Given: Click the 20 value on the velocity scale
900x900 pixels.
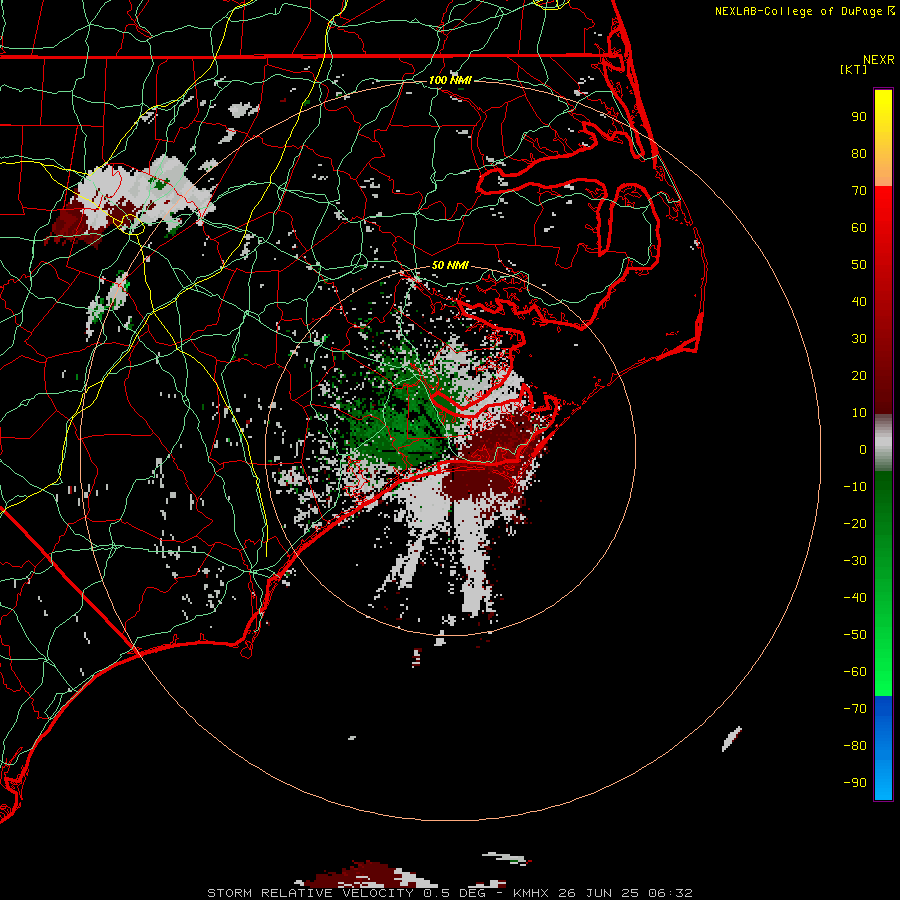Looking at the screenshot, I should click(x=859, y=375).
